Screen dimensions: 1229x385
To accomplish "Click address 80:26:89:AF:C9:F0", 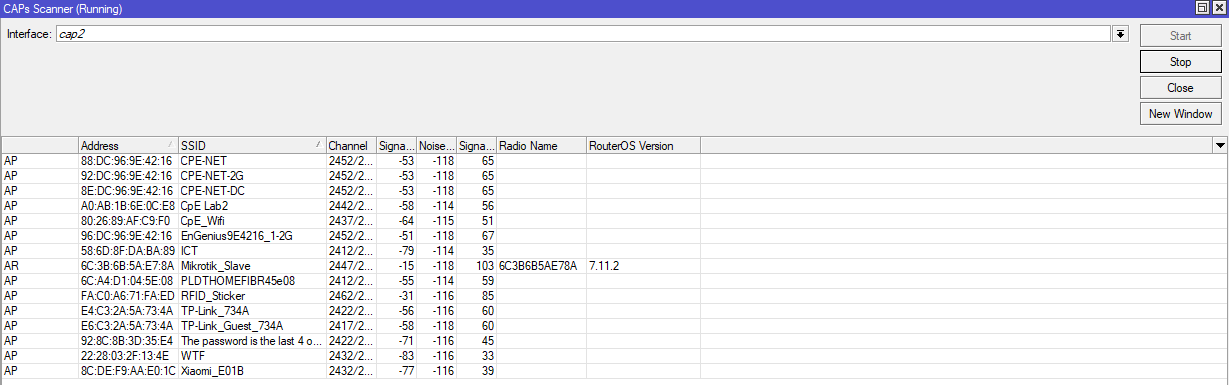I will (126, 220).
